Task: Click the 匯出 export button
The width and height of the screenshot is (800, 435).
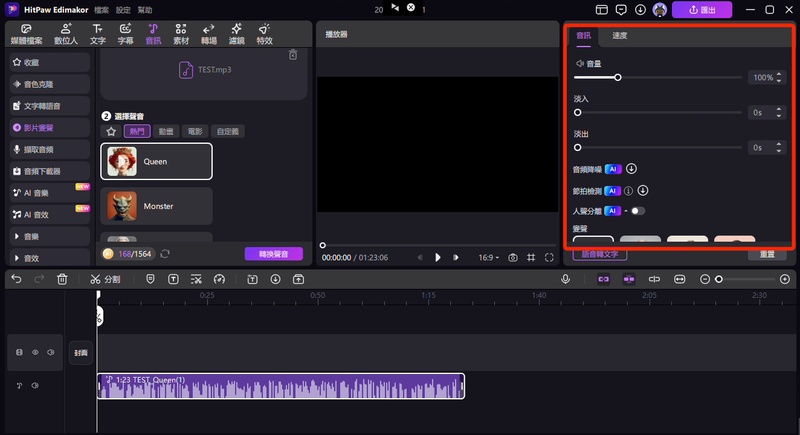Action: pos(702,10)
